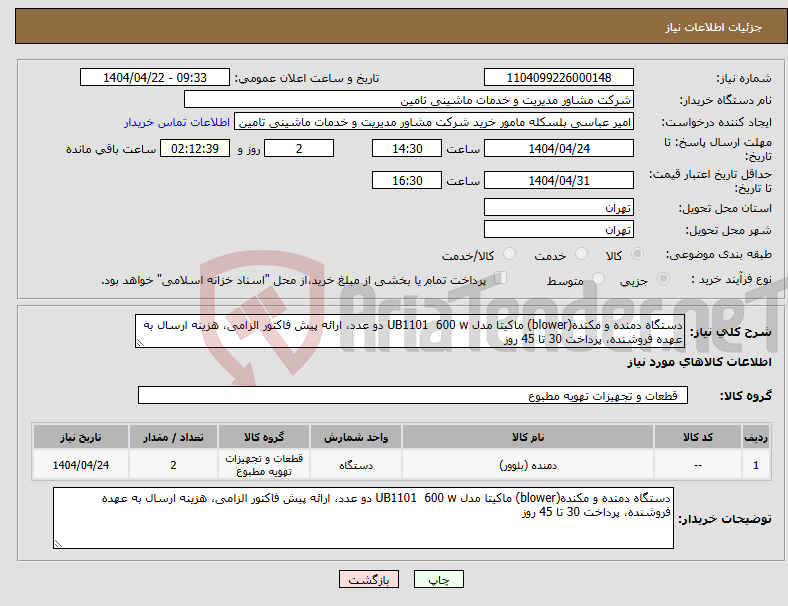Image resolution: width=788 pixels, height=606 pixels.
Task: Click need date cell 1404/04/24 in table
Action: point(81,465)
